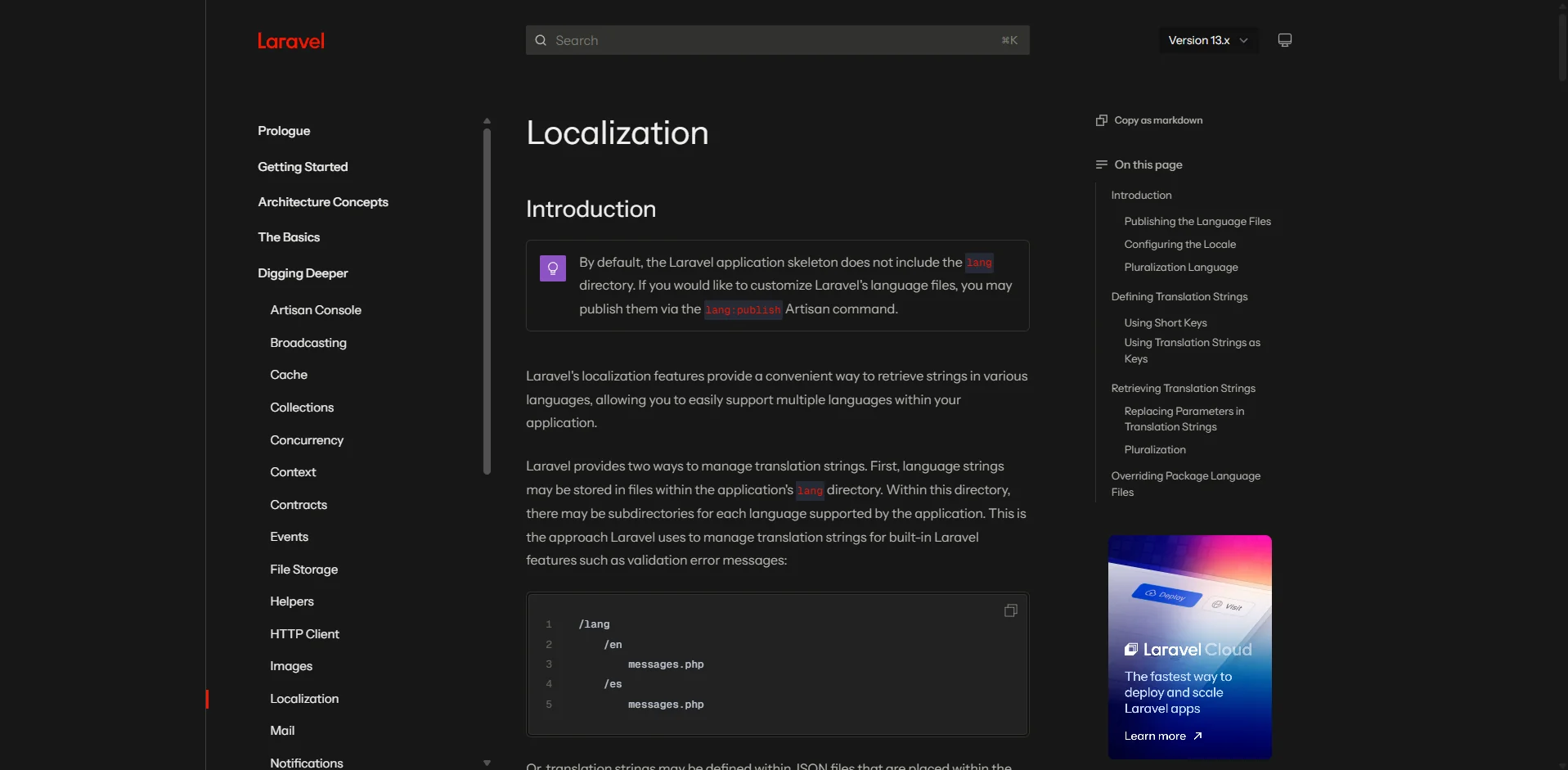
Task: Jump to Publishing the Language Files
Action: click(1197, 222)
